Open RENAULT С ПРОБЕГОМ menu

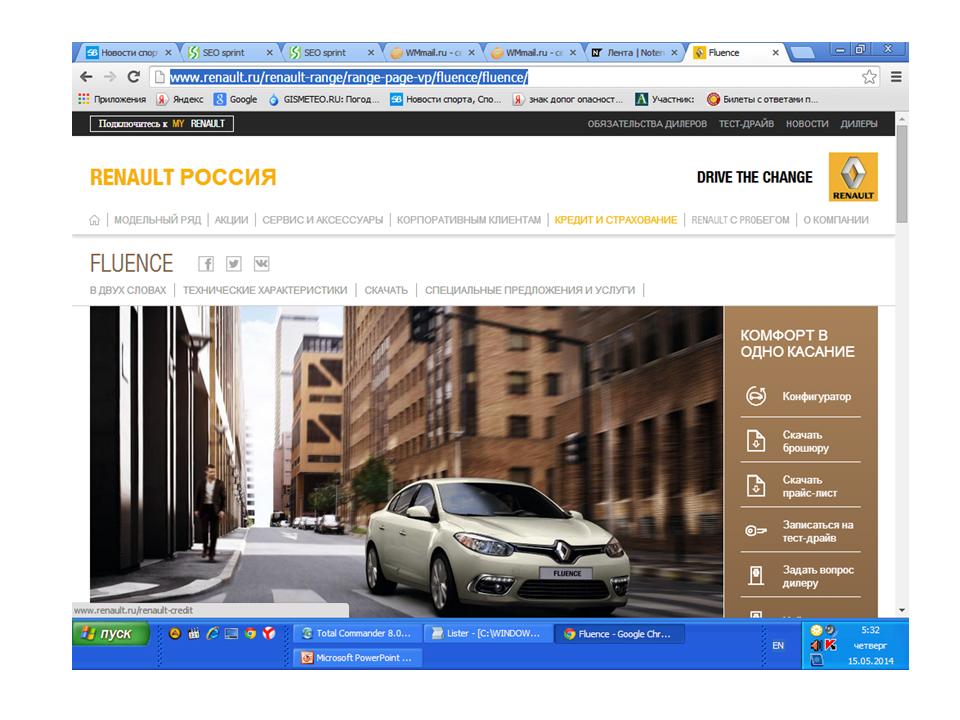tap(740, 220)
